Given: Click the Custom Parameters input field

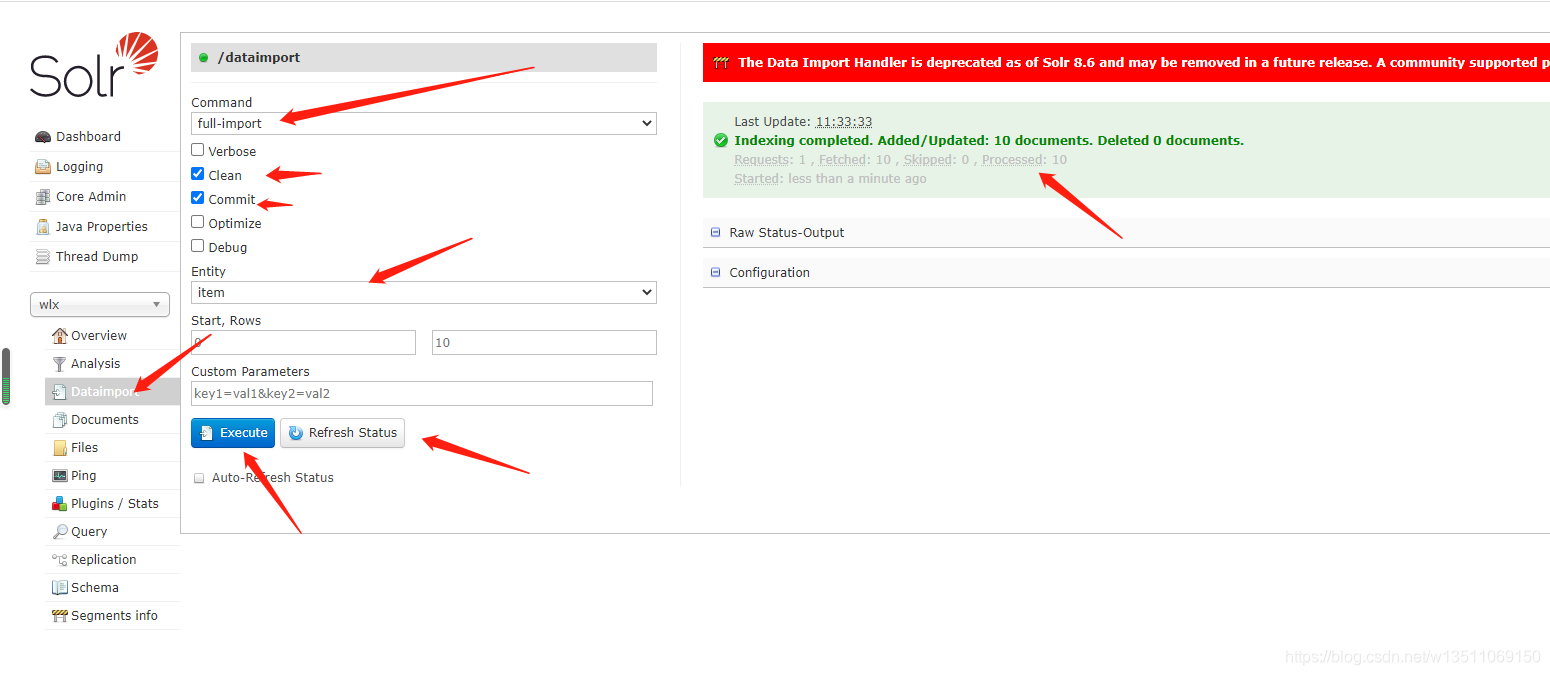Looking at the screenshot, I should tap(421, 393).
